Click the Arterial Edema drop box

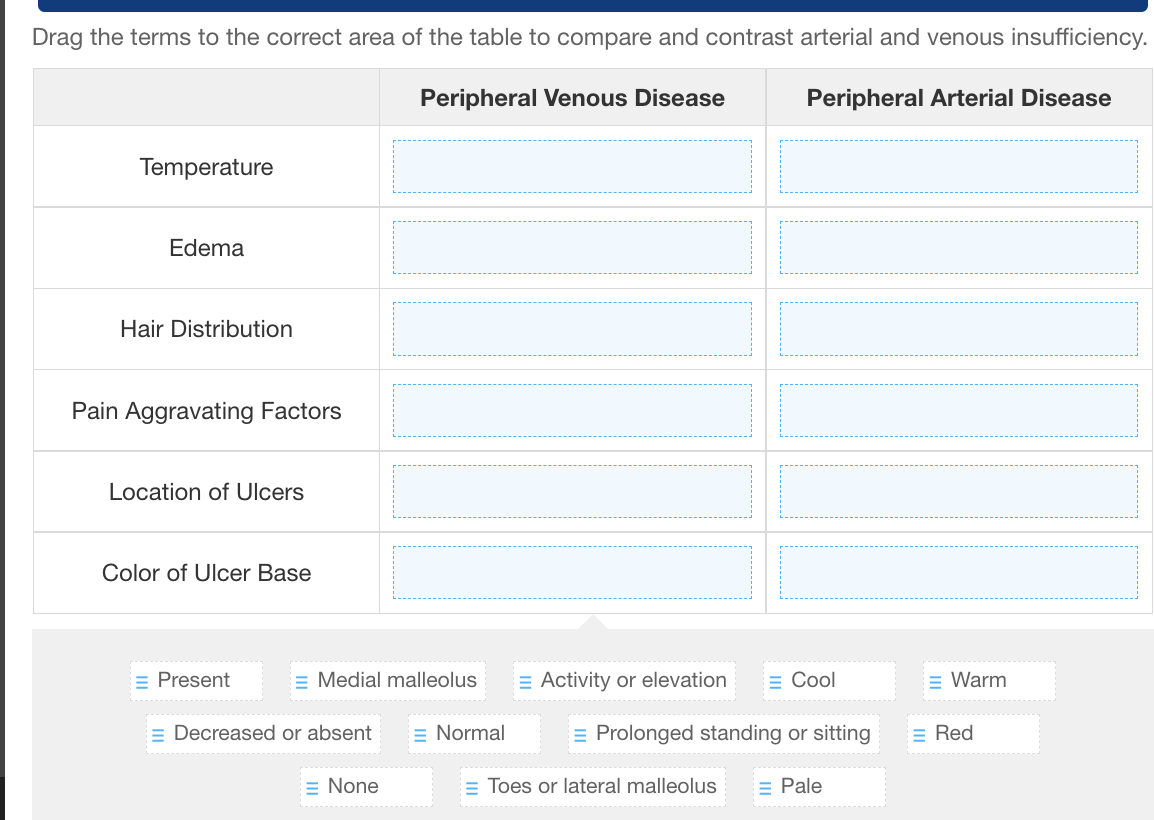(x=959, y=247)
